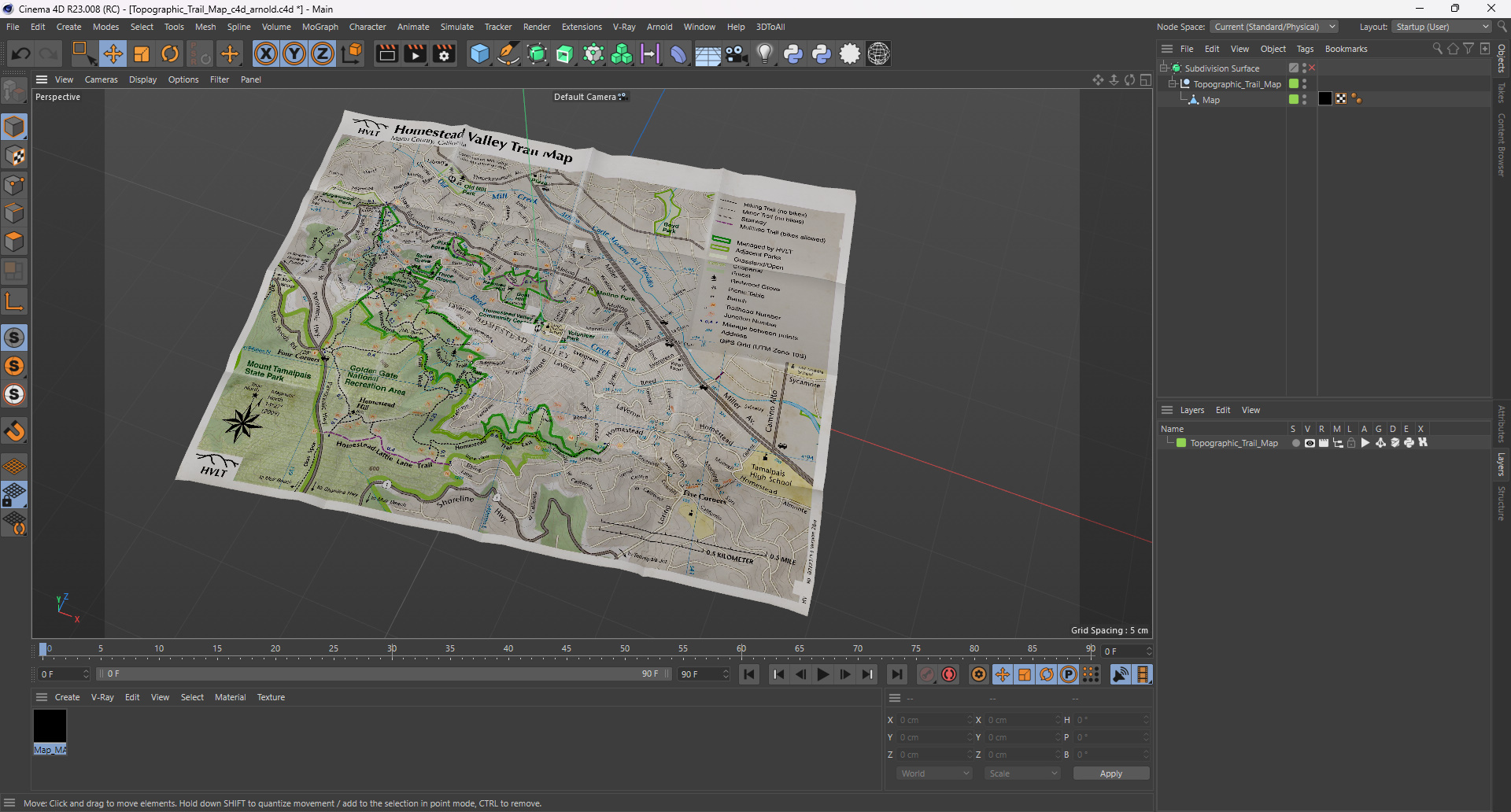Open Layout Startup dropdown
The image size is (1511, 812).
pos(1442,27)
